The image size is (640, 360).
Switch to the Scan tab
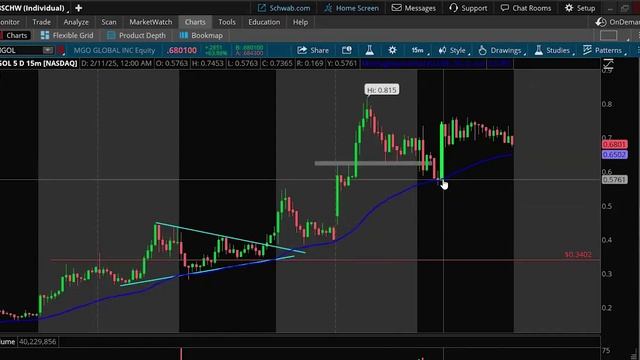[x=109, y=22]
